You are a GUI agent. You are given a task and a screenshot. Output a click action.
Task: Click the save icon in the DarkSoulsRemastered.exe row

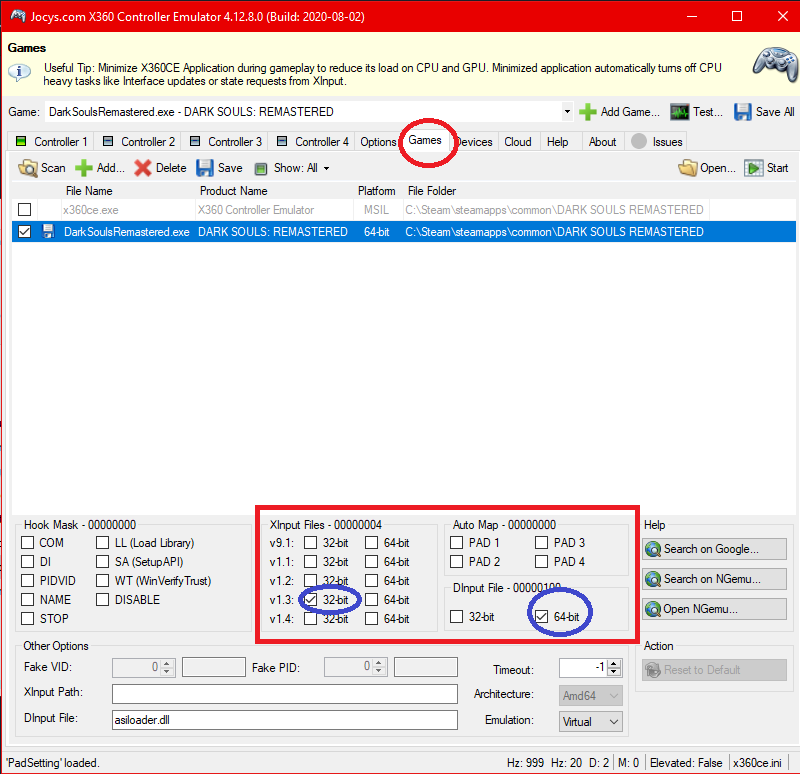[x=48, y=231]
